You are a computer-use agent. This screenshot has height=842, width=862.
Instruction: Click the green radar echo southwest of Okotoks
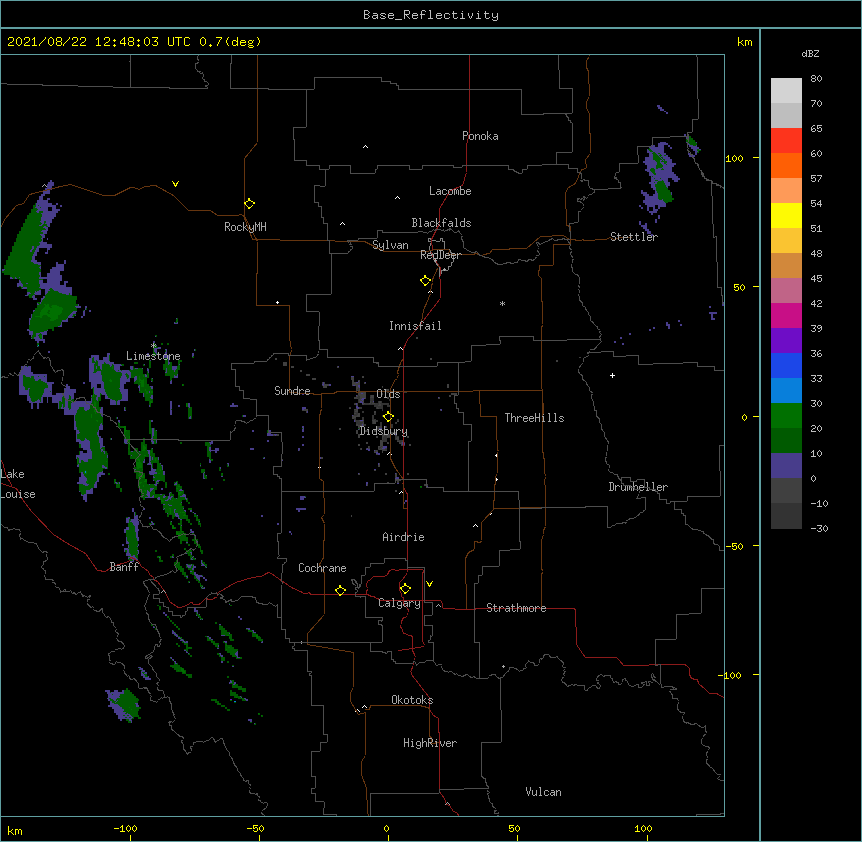pyautogui.click(x=124, y=705)
